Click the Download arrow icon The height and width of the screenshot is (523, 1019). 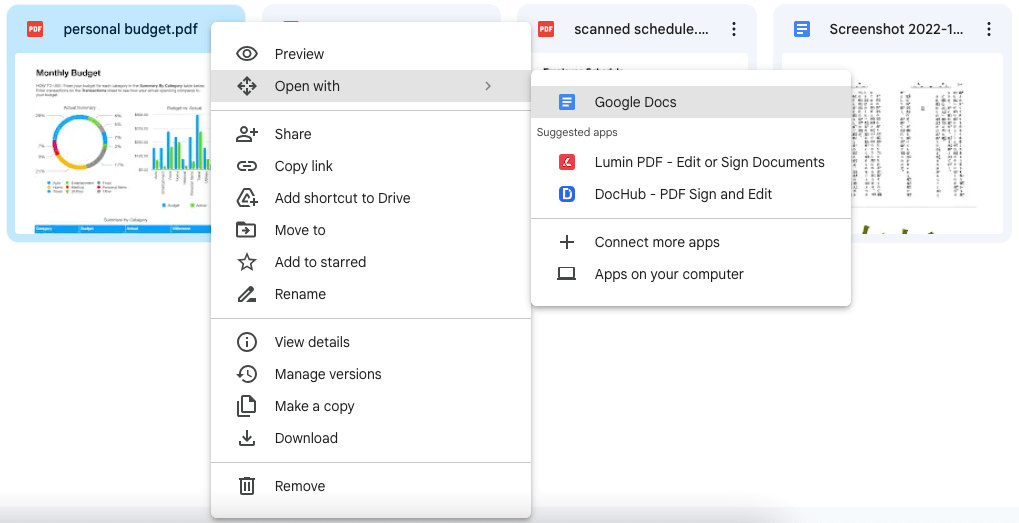pyautogui.click(x=247, y=438)
